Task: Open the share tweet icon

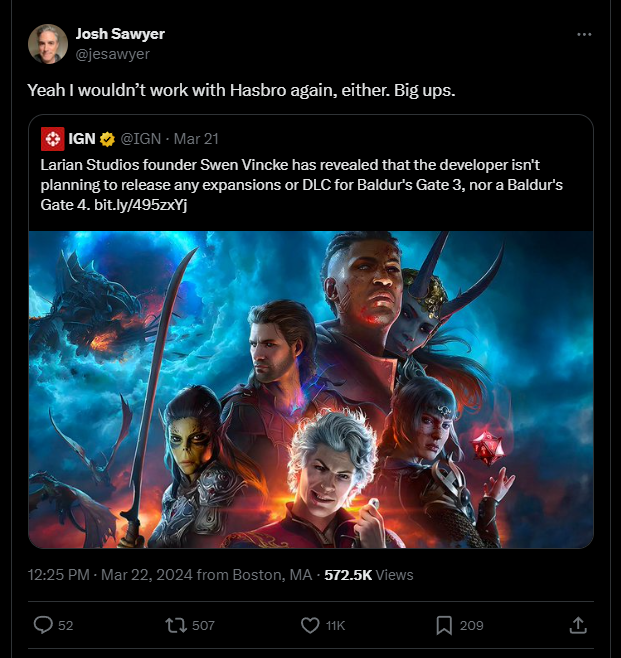Action: 577,625
